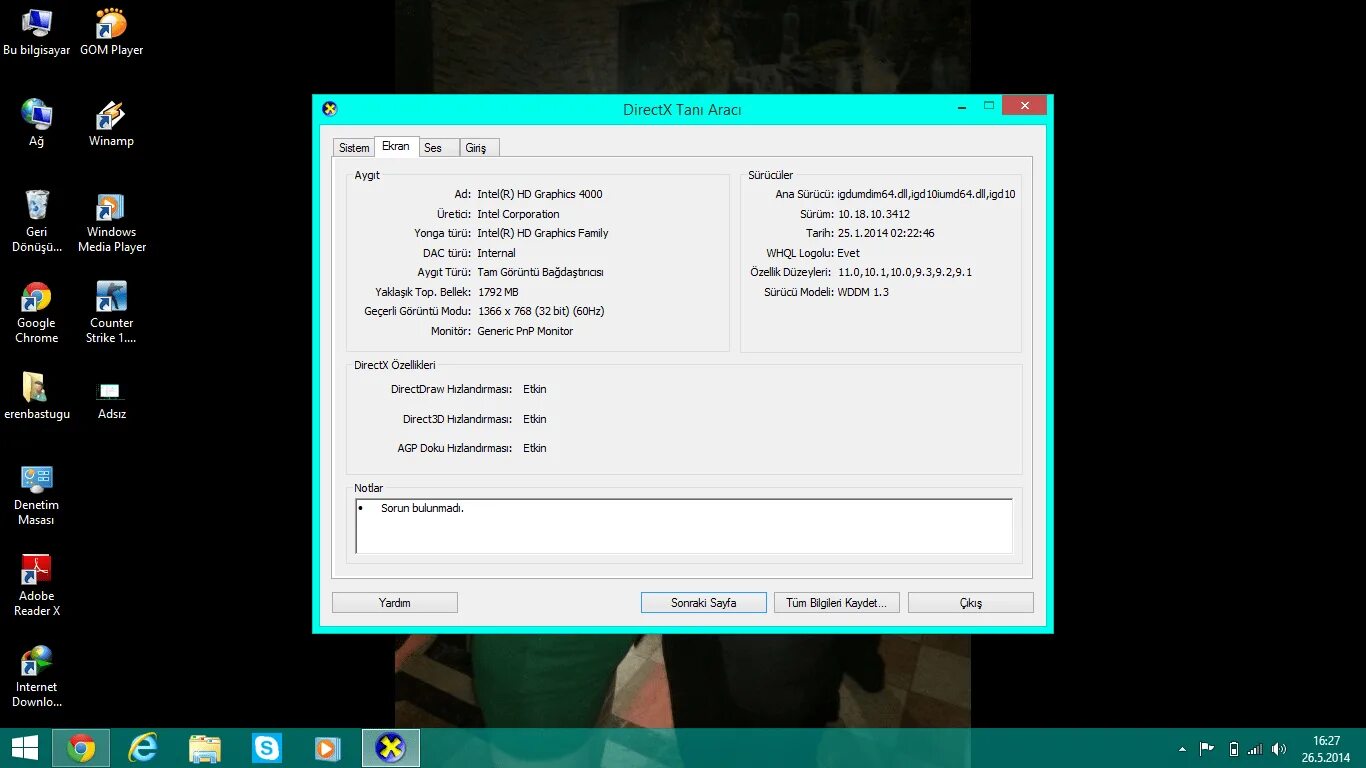Minimize the DirectX Tanı Aracı window
The image size is (1366, 768).
[961, 105]
